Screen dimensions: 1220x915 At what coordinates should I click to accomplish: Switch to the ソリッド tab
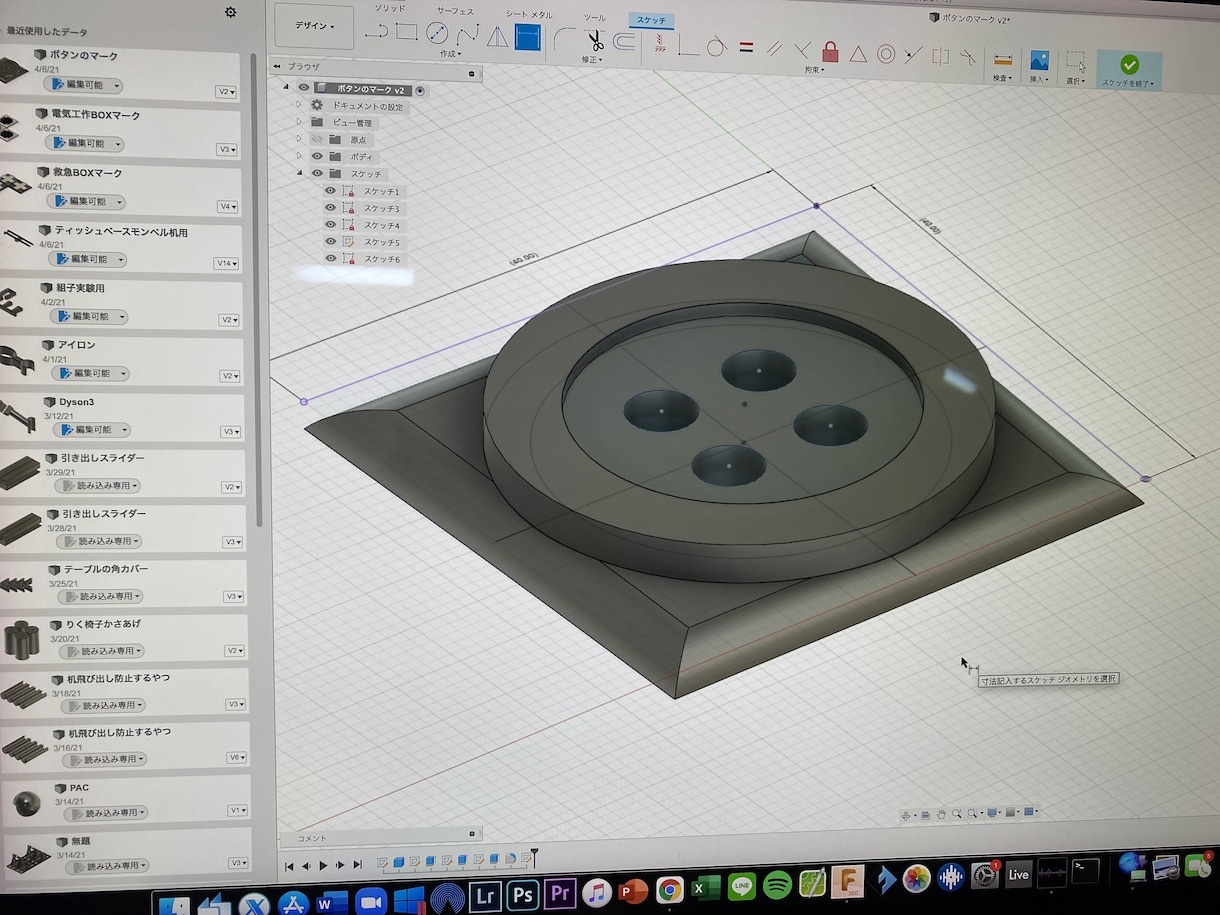coord(390,8)
